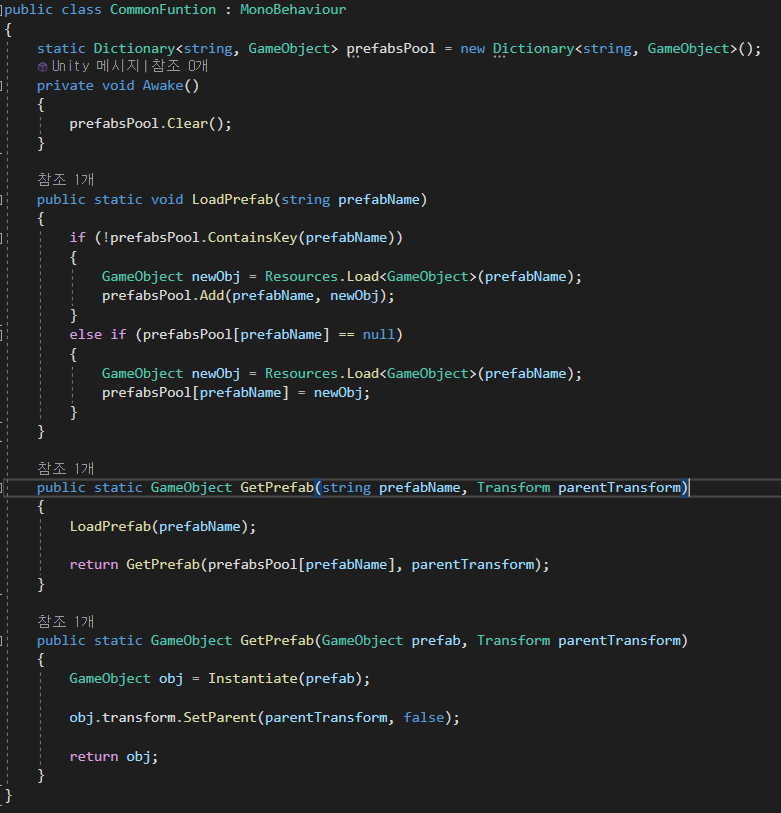Click 'prefab' parameter in GetPrefab(GameObject prefab
This screenshot has width=781, height=813.
(x=436, y=640)
